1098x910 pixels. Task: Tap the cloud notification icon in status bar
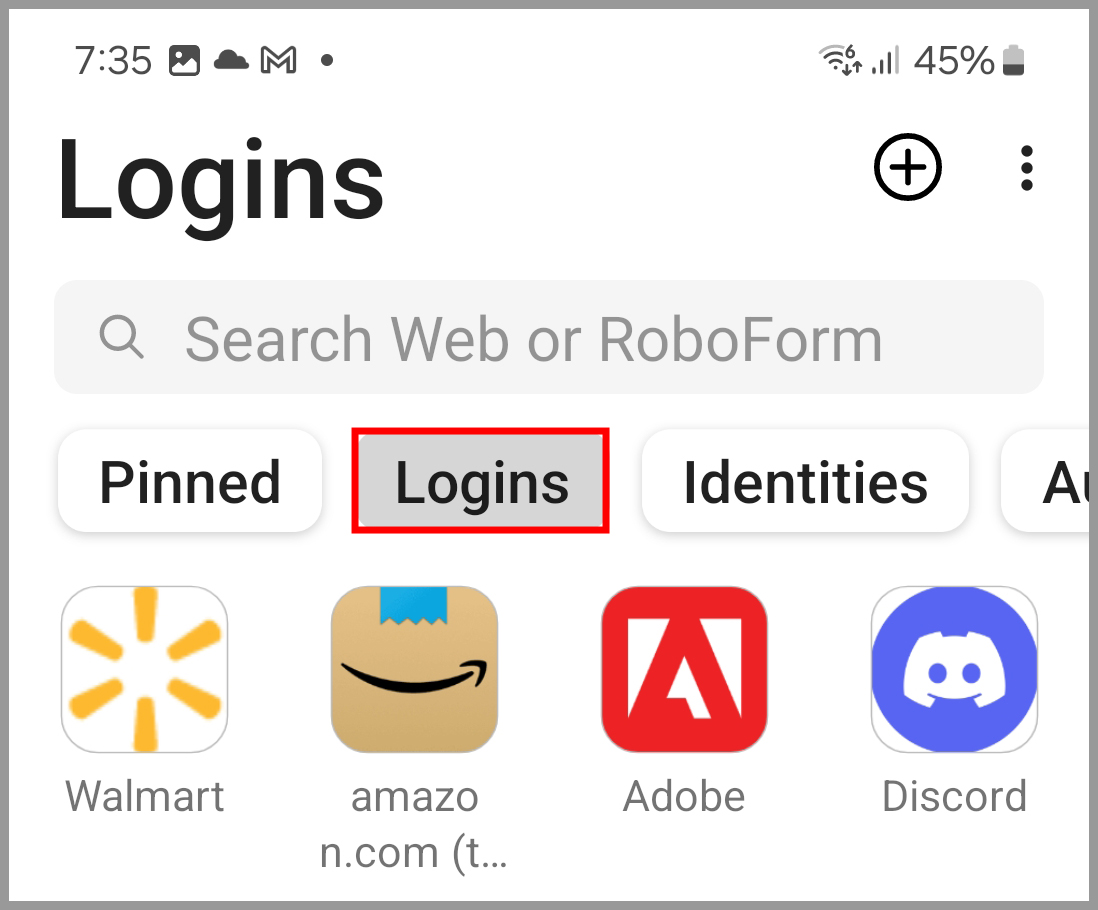click(231, 60)
